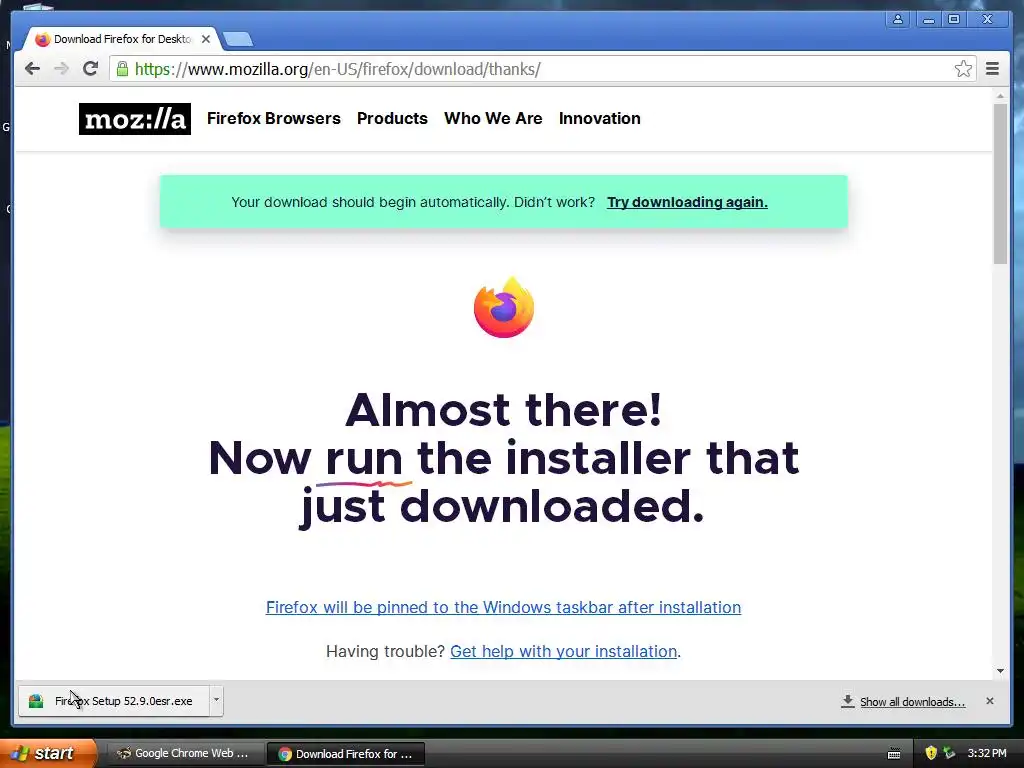
Task: Minimize the Chrome window
Action: pyautogui.click(x=928, y=19)
